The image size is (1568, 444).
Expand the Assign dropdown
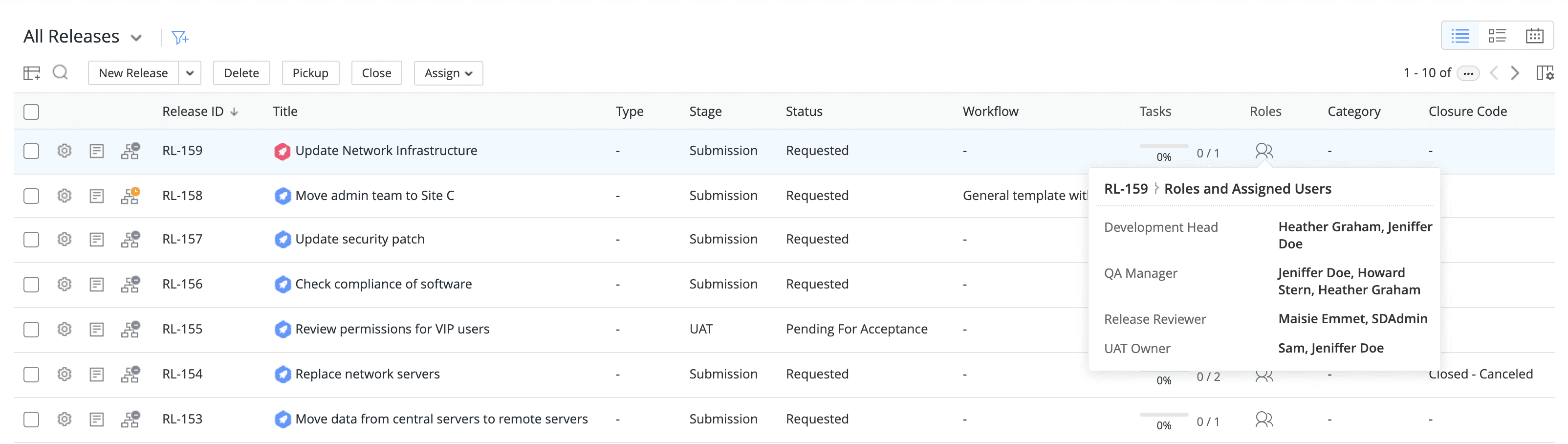coord(448,73)
